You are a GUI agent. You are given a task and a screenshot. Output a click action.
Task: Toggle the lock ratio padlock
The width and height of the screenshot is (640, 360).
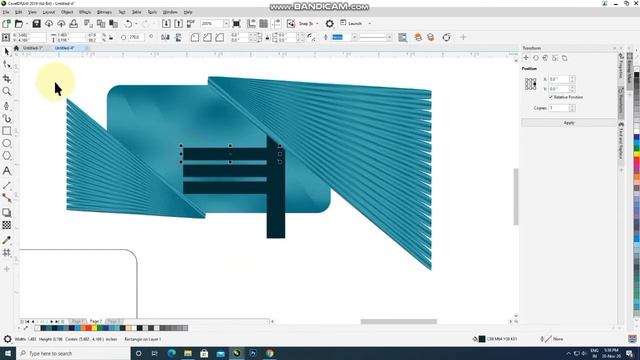click(x=111, y=38)
